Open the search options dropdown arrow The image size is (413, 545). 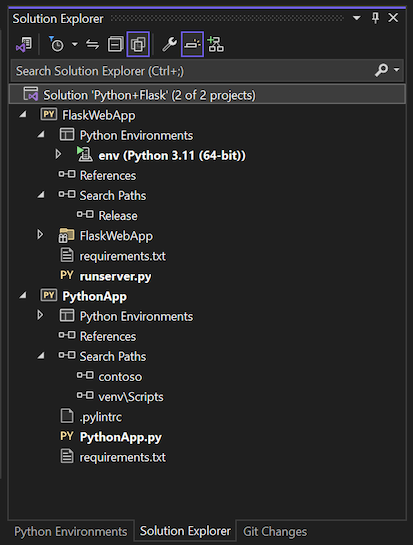click(397, 70)
